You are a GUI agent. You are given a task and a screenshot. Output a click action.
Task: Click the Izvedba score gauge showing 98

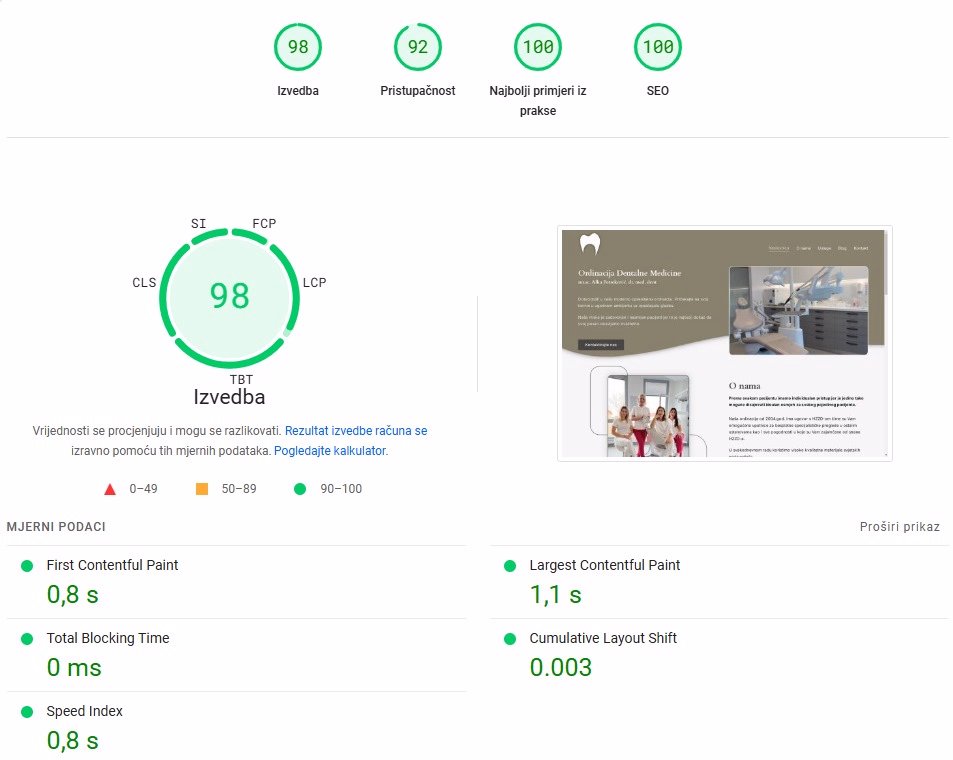click(298, 47)
